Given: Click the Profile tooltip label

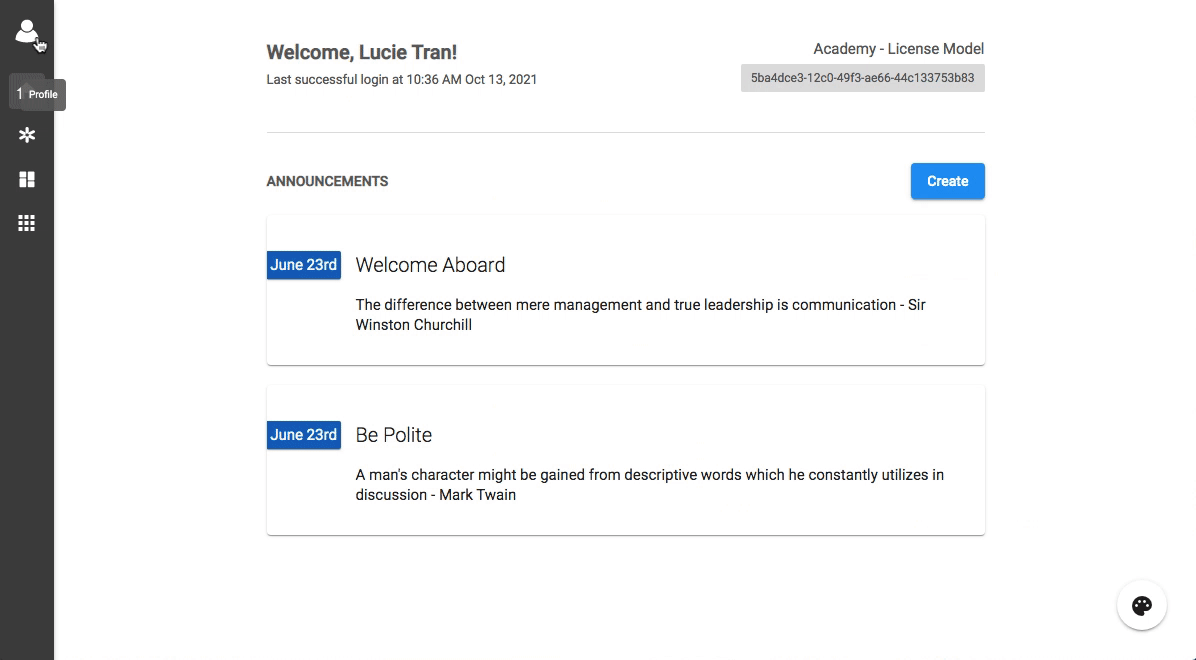Looking at the screenshot, I should [x=43, y=95].
